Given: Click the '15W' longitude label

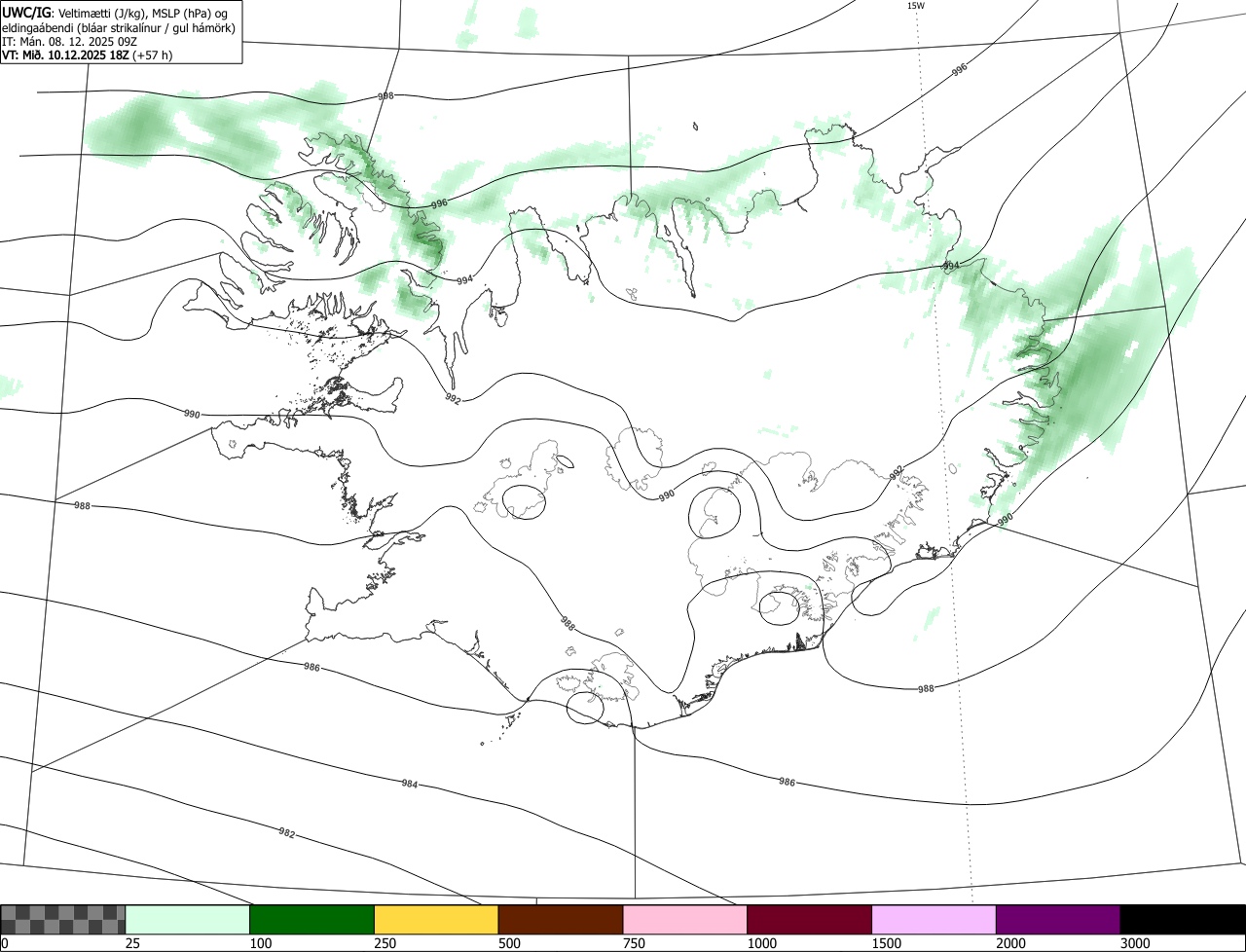Looking at the screenshot, I should tap(915, 6).
